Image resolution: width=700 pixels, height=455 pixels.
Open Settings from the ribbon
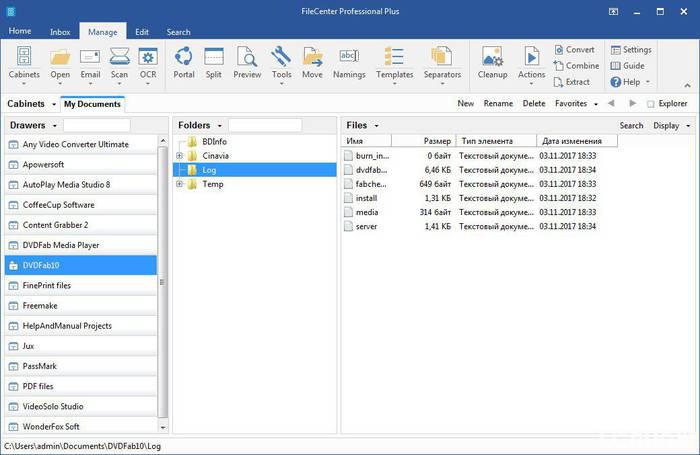[x=631, y=50]
